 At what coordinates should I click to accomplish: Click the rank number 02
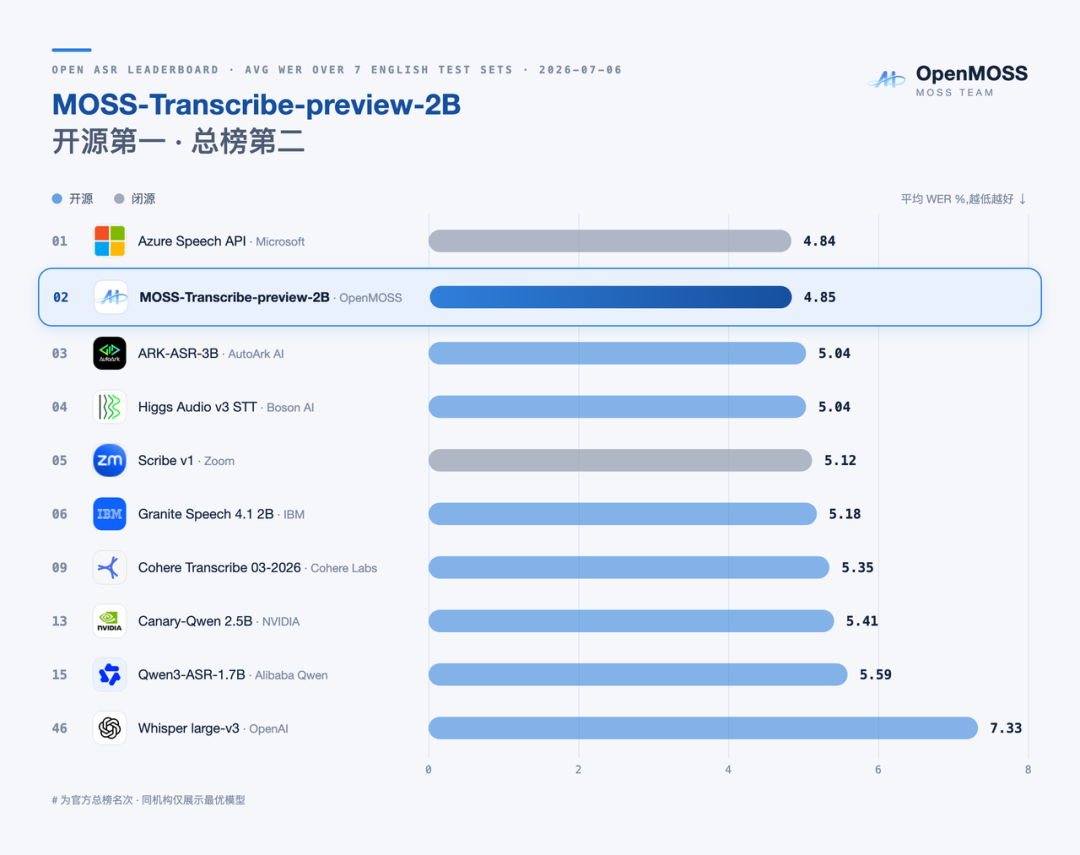coord(61,297)
